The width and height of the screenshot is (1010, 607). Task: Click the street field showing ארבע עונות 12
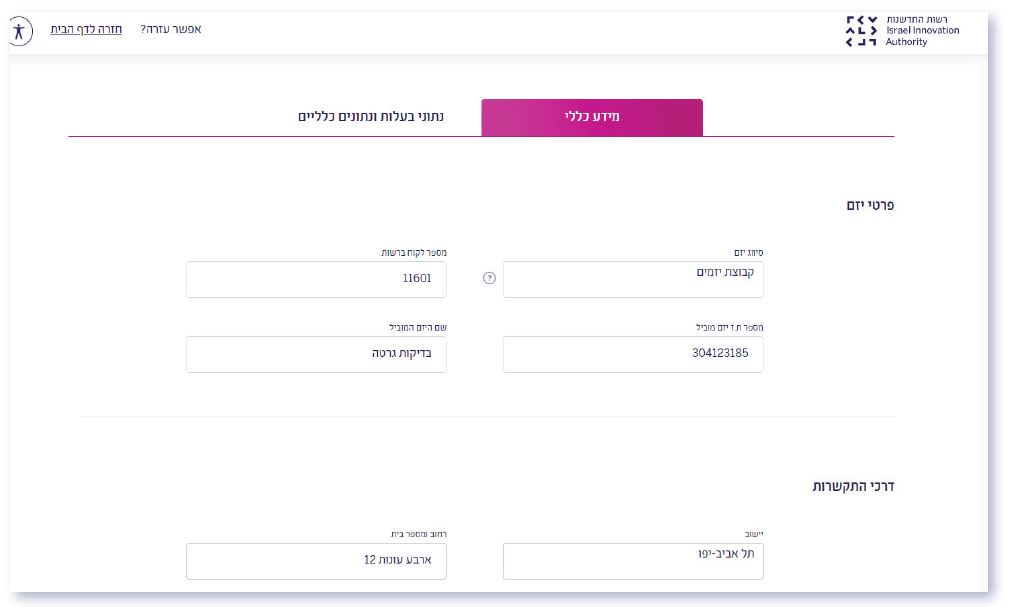316,561
